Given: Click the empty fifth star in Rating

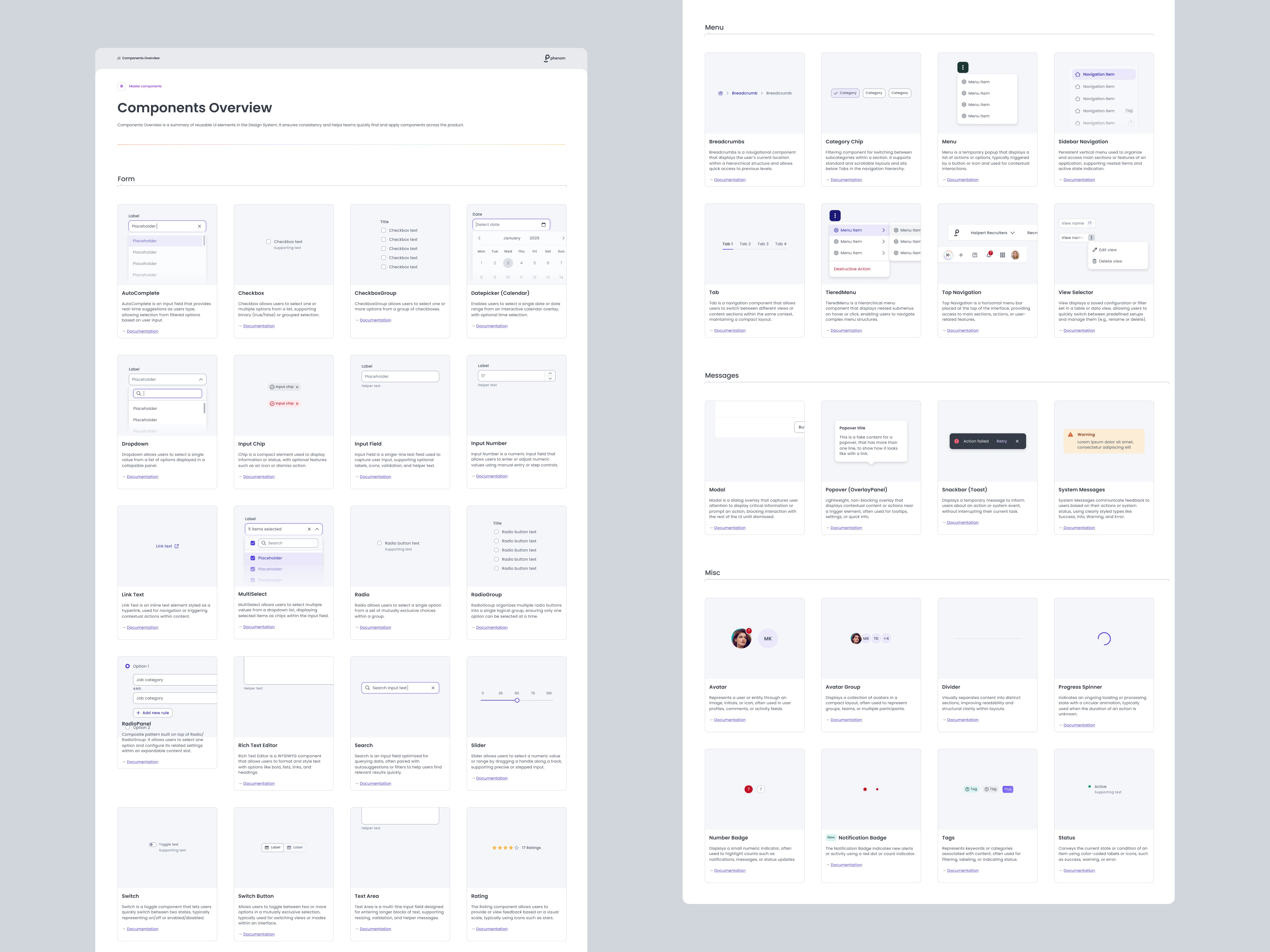Looking at the screenshot, I should [x=517, y=848].
